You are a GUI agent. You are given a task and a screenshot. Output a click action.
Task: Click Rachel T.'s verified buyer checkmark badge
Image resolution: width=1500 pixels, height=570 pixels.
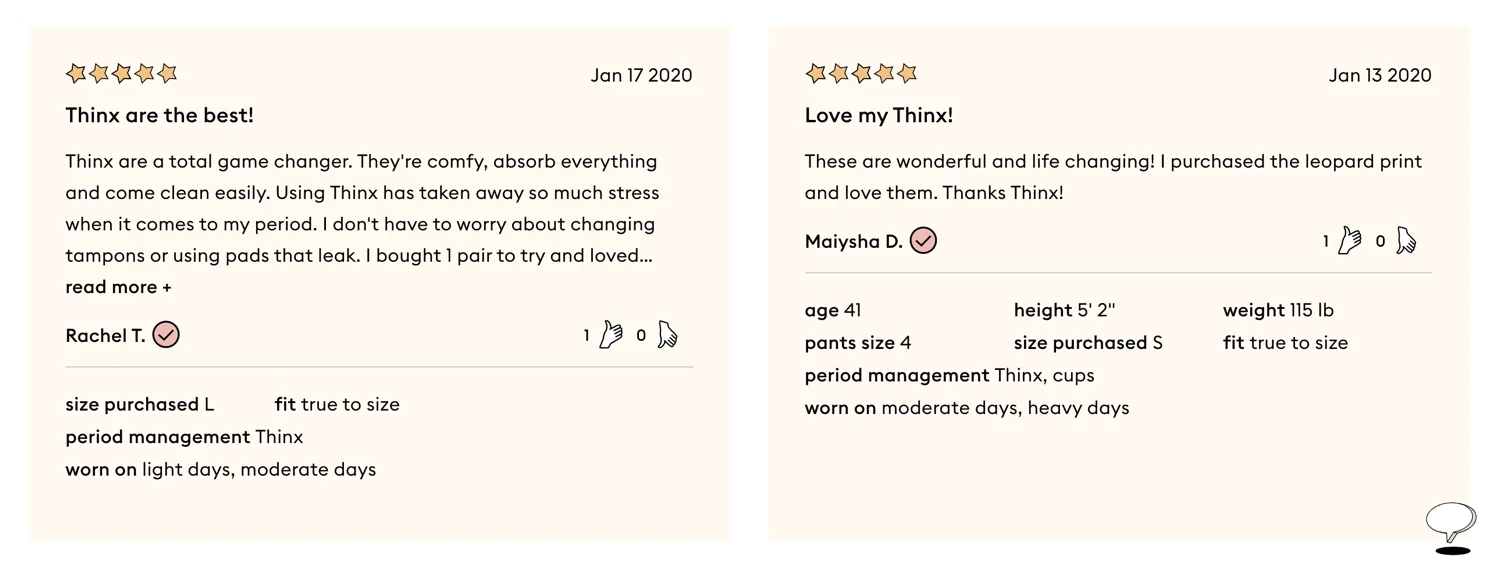167,335
